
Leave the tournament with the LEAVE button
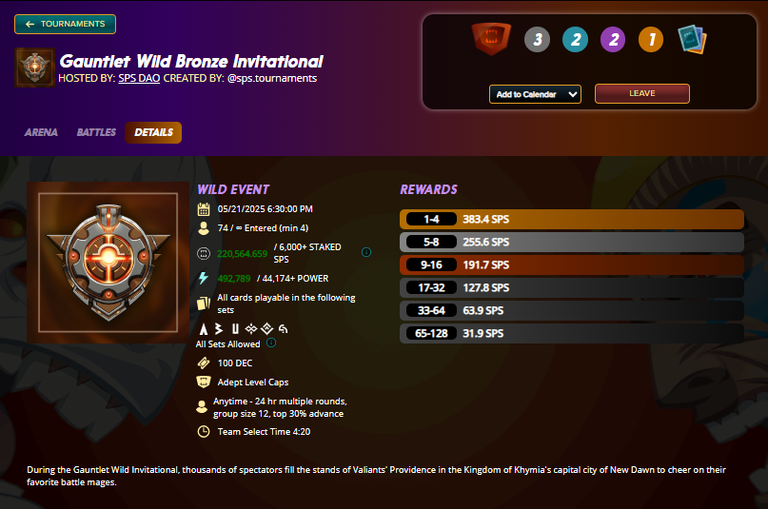coord(642,94)
